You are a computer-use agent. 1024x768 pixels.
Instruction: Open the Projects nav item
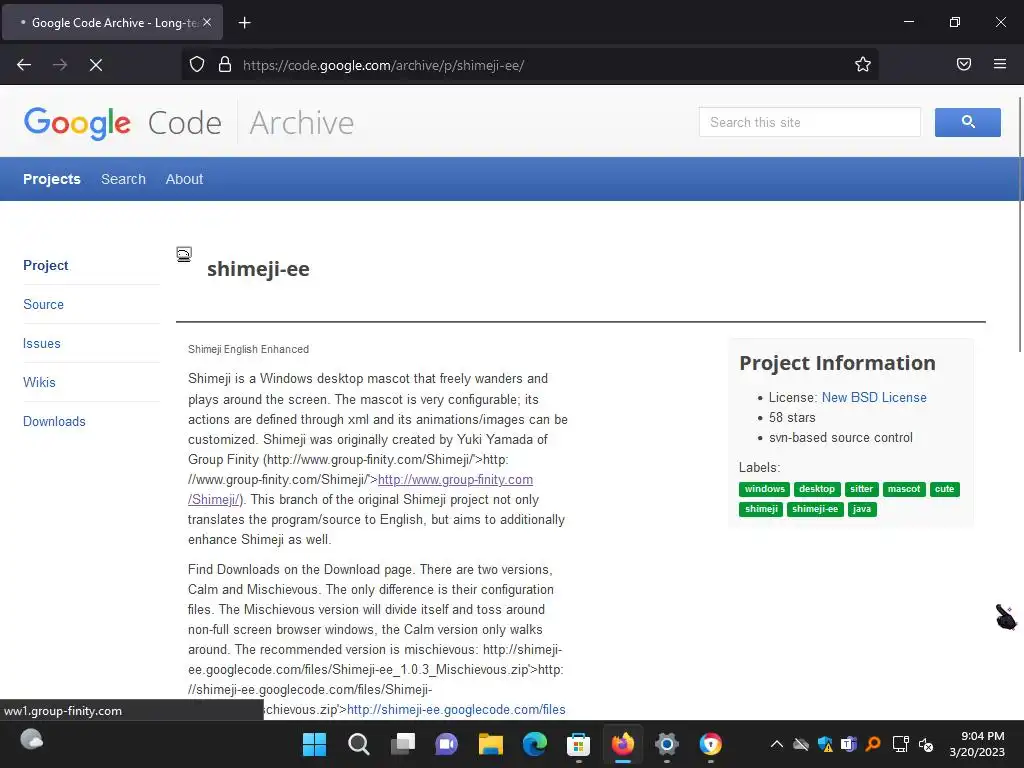tap(52, 179)
